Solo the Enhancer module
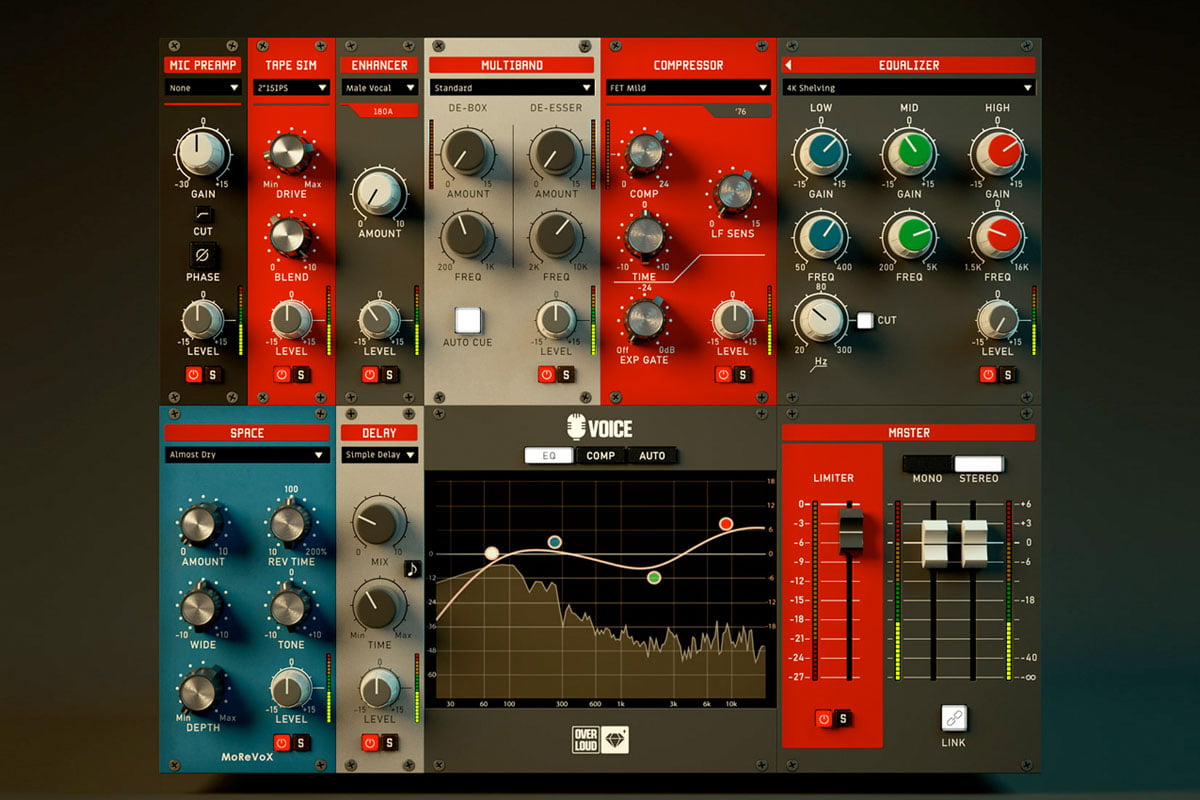1200x800 pixels. [x=388, y=374]
